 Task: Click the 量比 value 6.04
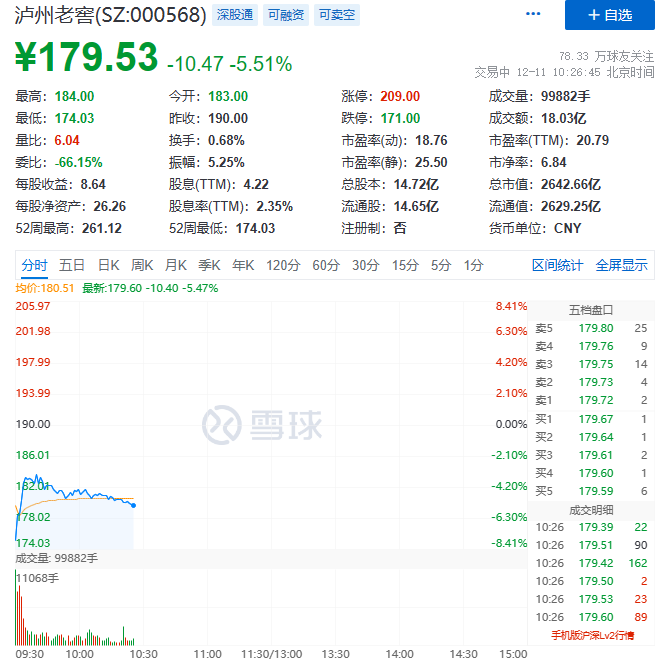(x=67, y=140)
